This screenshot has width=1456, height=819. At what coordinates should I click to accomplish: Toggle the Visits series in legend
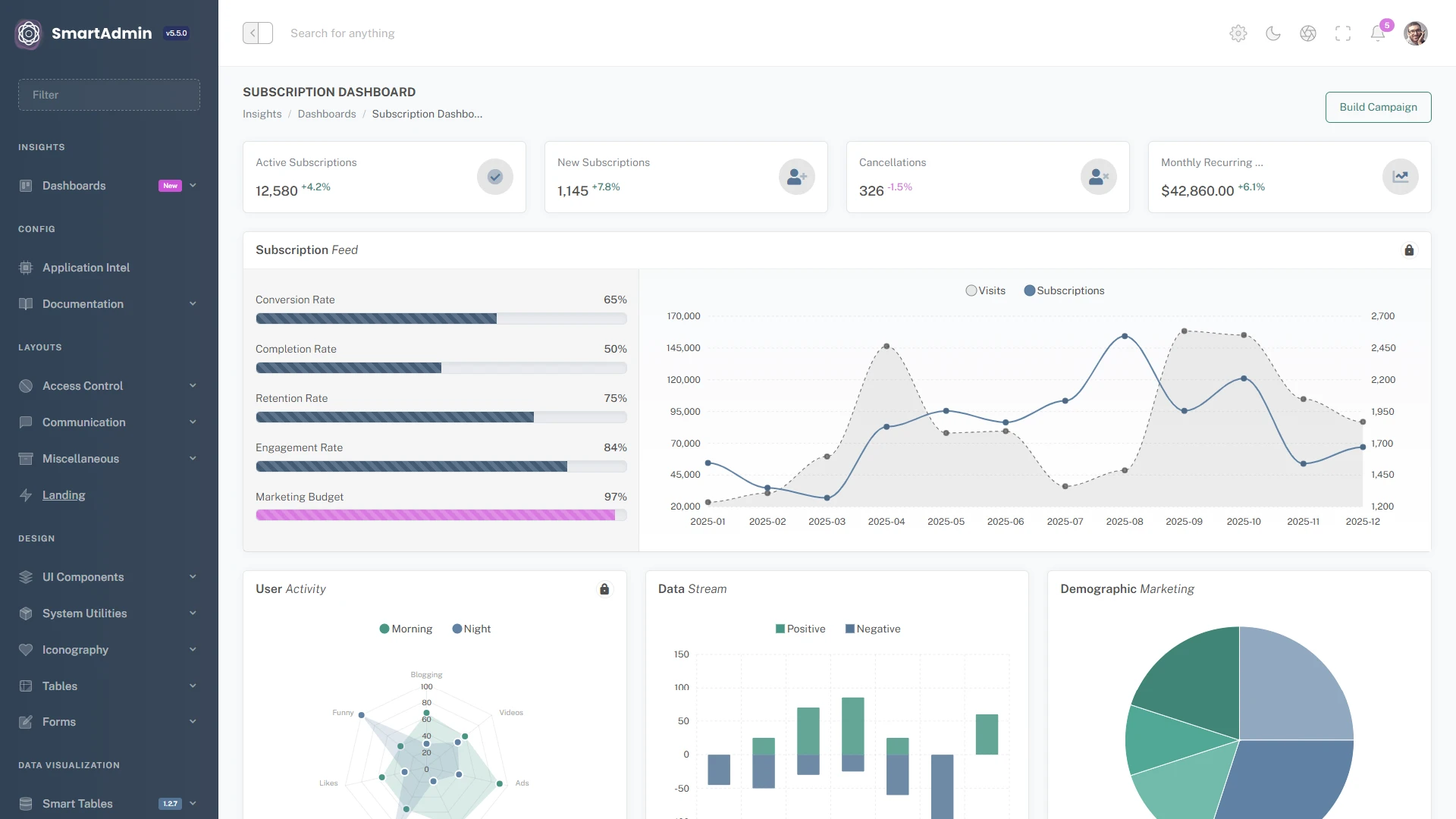tap(985, 290)
